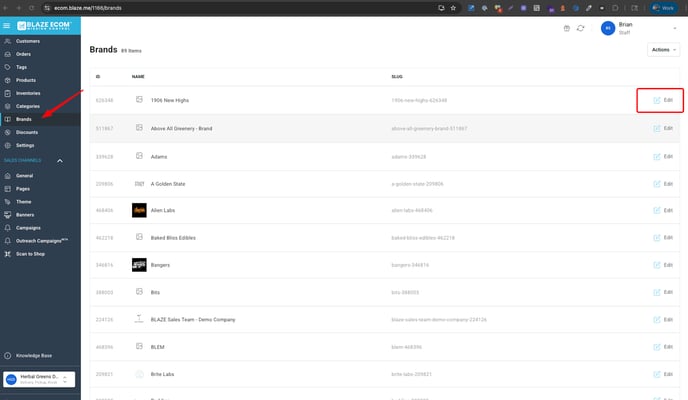Click the refresh sync icon in the header
This screenshot has height=400, width=688.
[x=580, y=28]
